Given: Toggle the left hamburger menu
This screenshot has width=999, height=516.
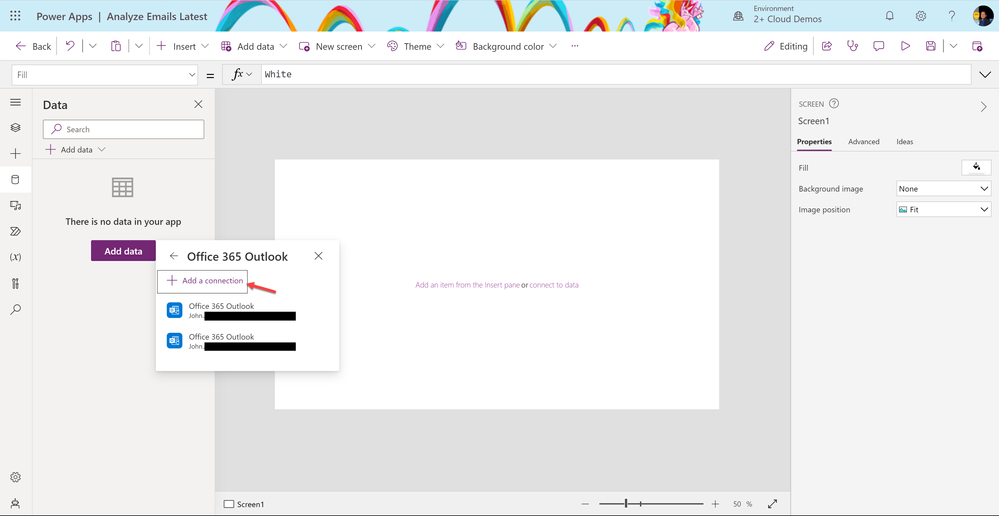Looking at the screenshot, I should tap(15, 102).
